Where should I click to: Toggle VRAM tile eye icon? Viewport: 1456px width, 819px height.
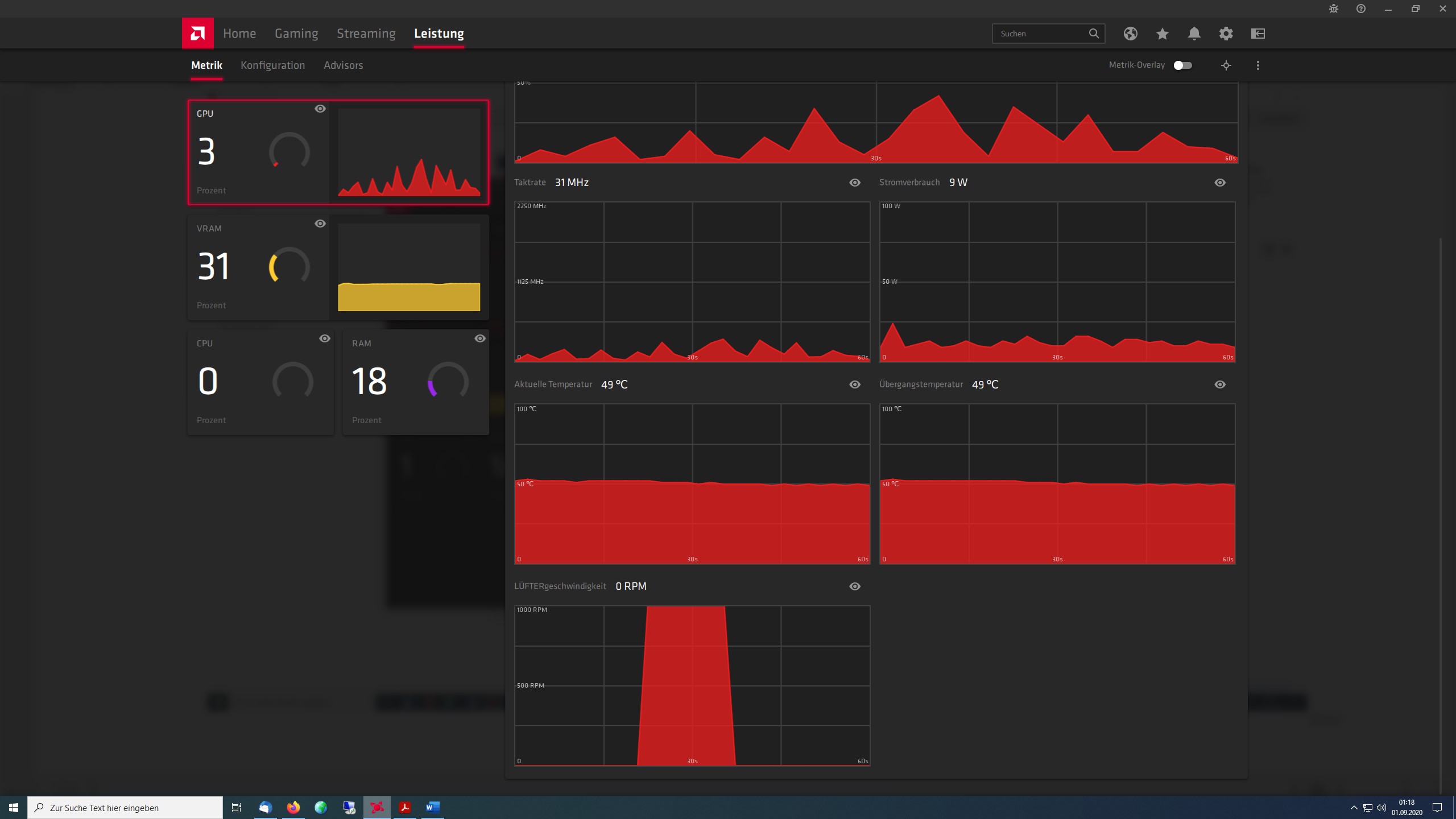click(x=320, y=224)
